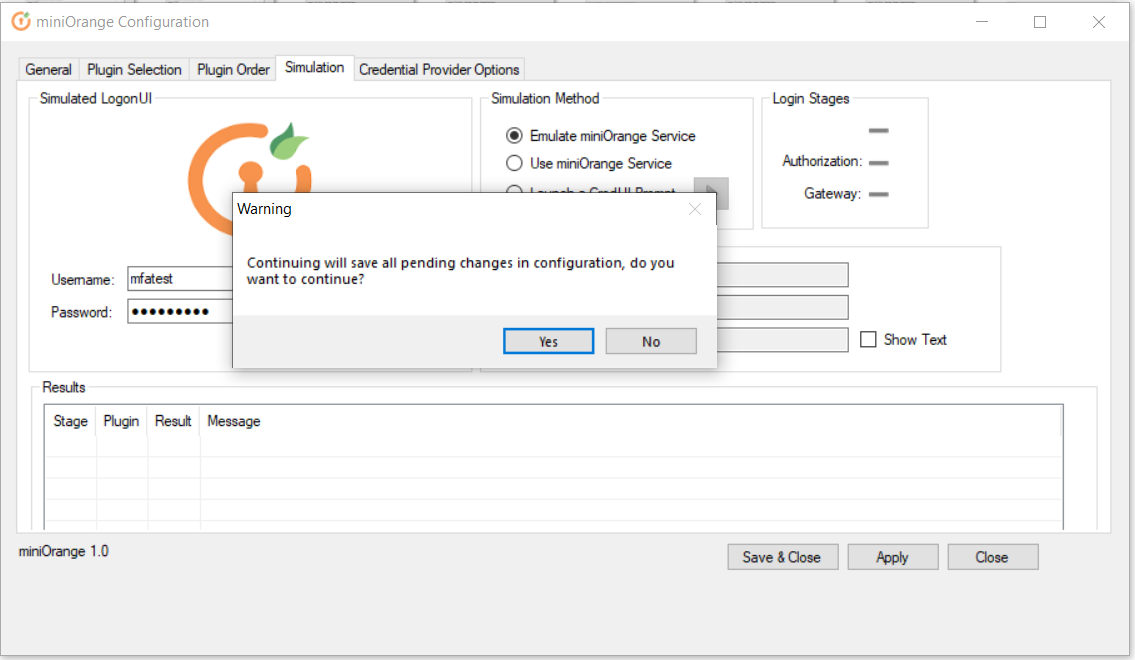Click the Close button at bottom
Image resolution: width=1135 pixels, height=660 pixels.
[992, 557]
